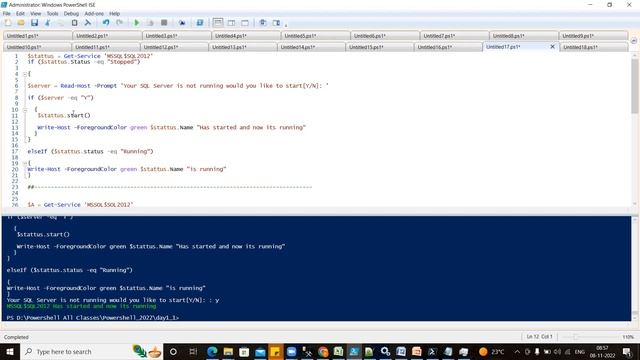
Task: Open Task View on the taskbar
Action: click(193, 351)
